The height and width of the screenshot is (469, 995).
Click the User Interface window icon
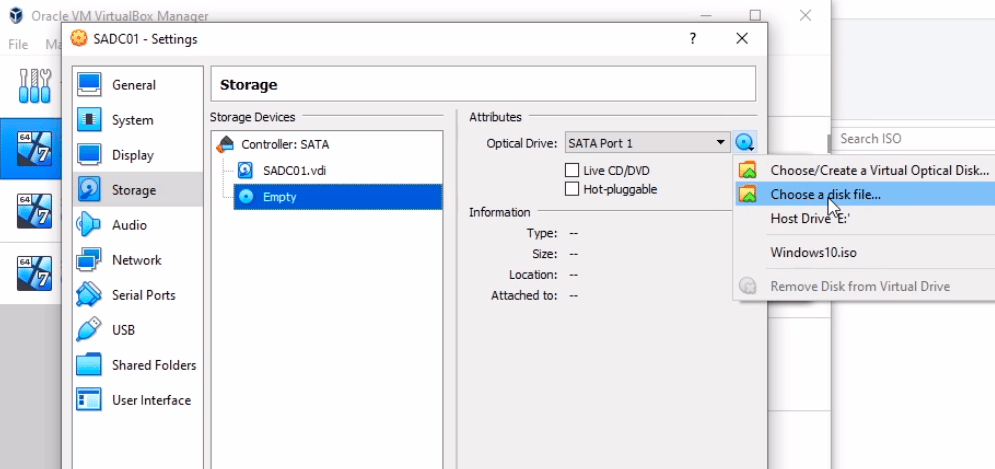(89, 400)
